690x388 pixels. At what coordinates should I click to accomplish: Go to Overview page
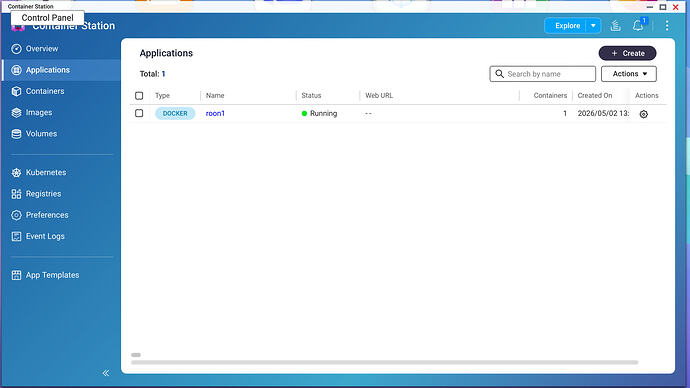pos(42,49)
